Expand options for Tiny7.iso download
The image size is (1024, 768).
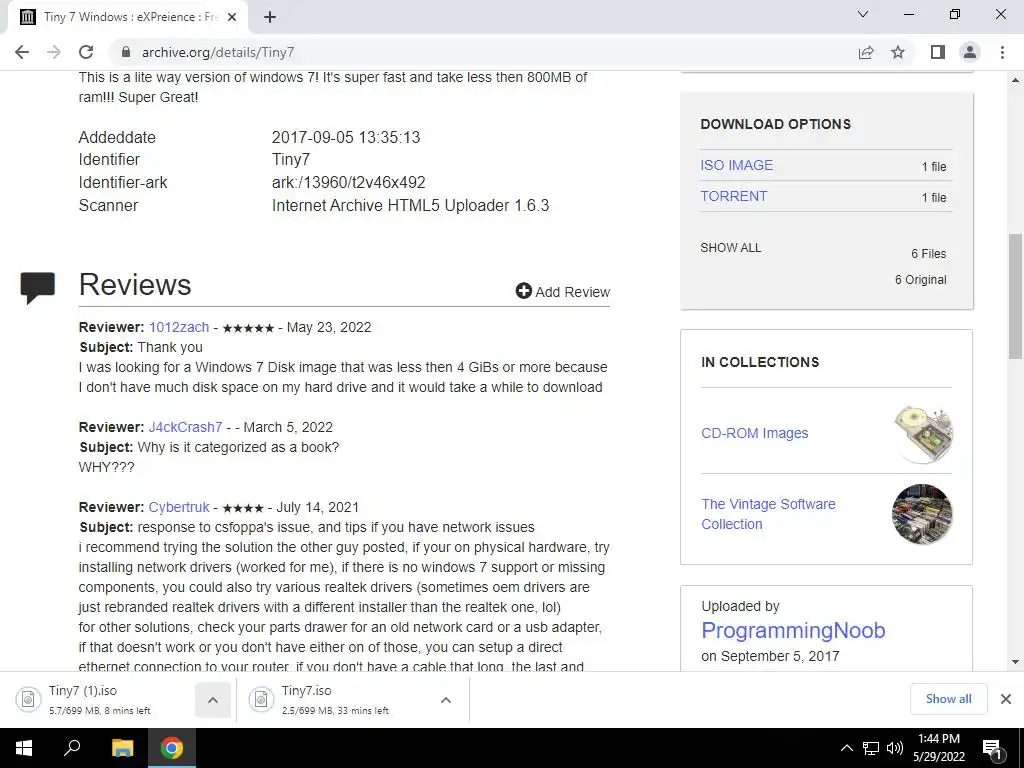point(446,700)
